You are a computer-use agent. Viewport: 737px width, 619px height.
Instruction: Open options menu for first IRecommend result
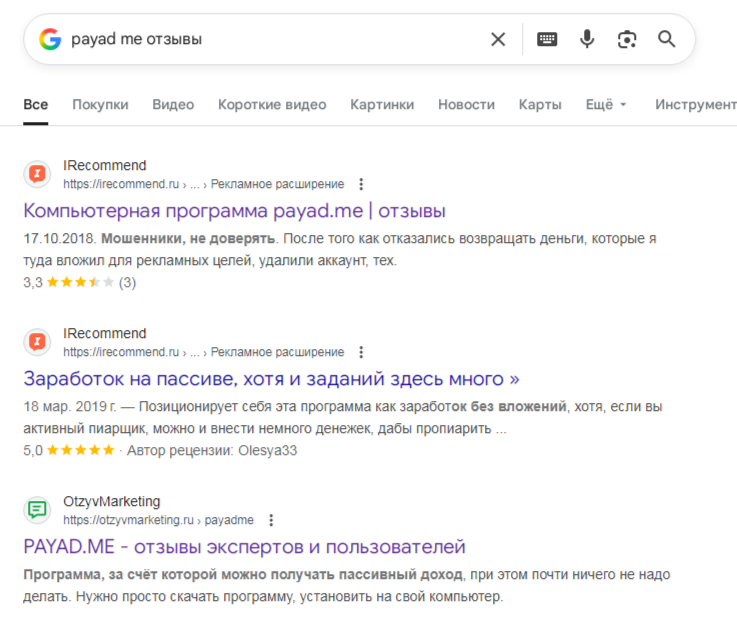[x=361, y=184]
